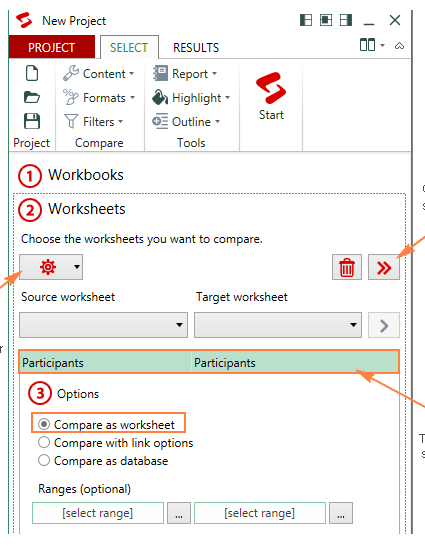The width and height of the screenshot is (425, 547).
Task: Open a project with the folder icon
Action: (x=32, y=97)
